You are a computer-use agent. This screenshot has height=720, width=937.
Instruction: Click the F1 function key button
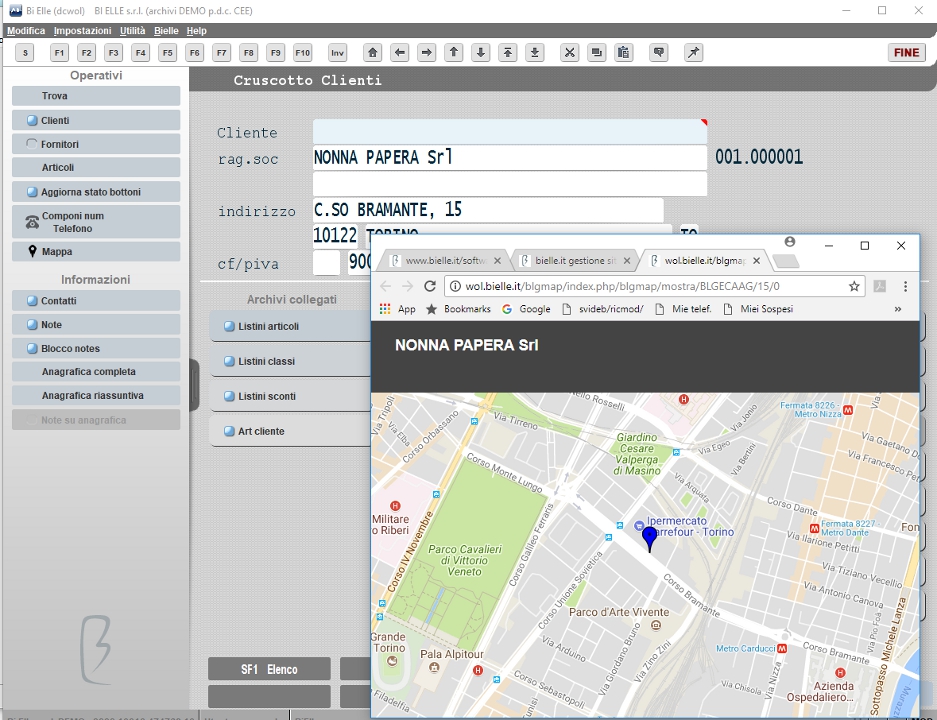click(59, 53)
